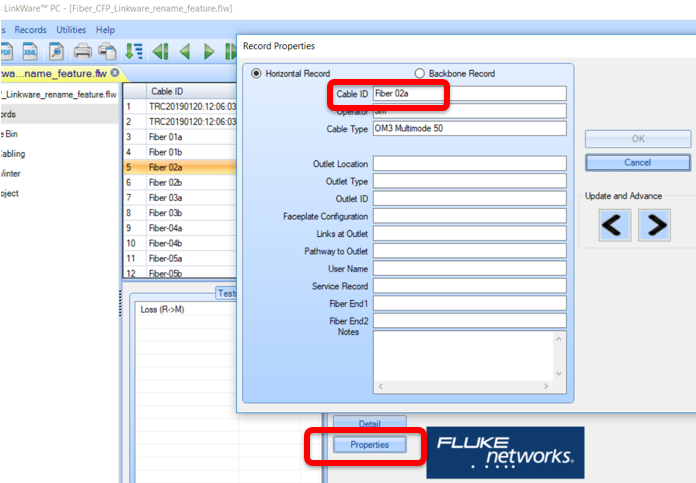Go to previous record using green arrow
Viewport: 696px width, 483px height.
coord(185,51)
